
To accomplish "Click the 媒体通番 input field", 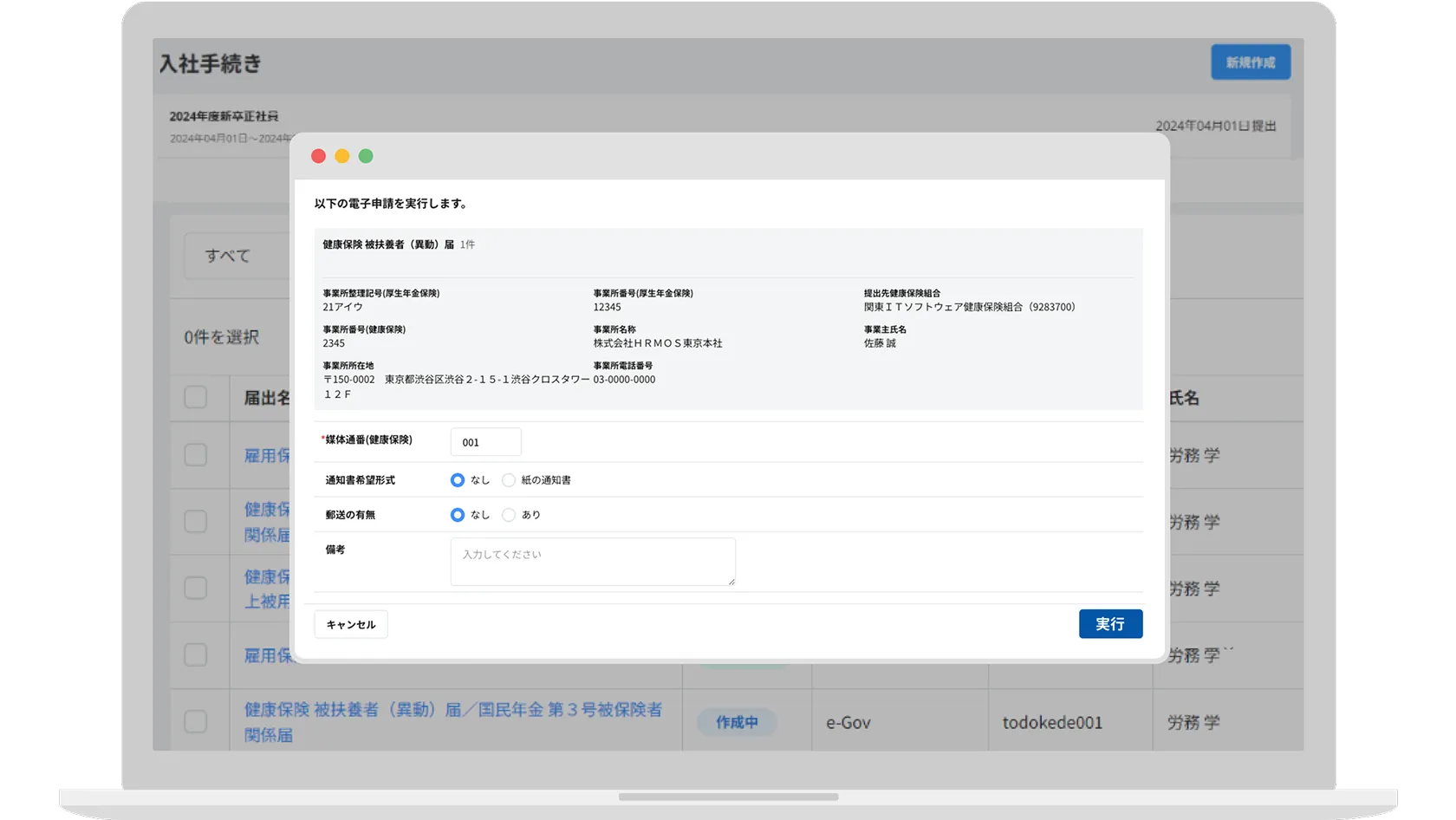I will click(485, 442).
